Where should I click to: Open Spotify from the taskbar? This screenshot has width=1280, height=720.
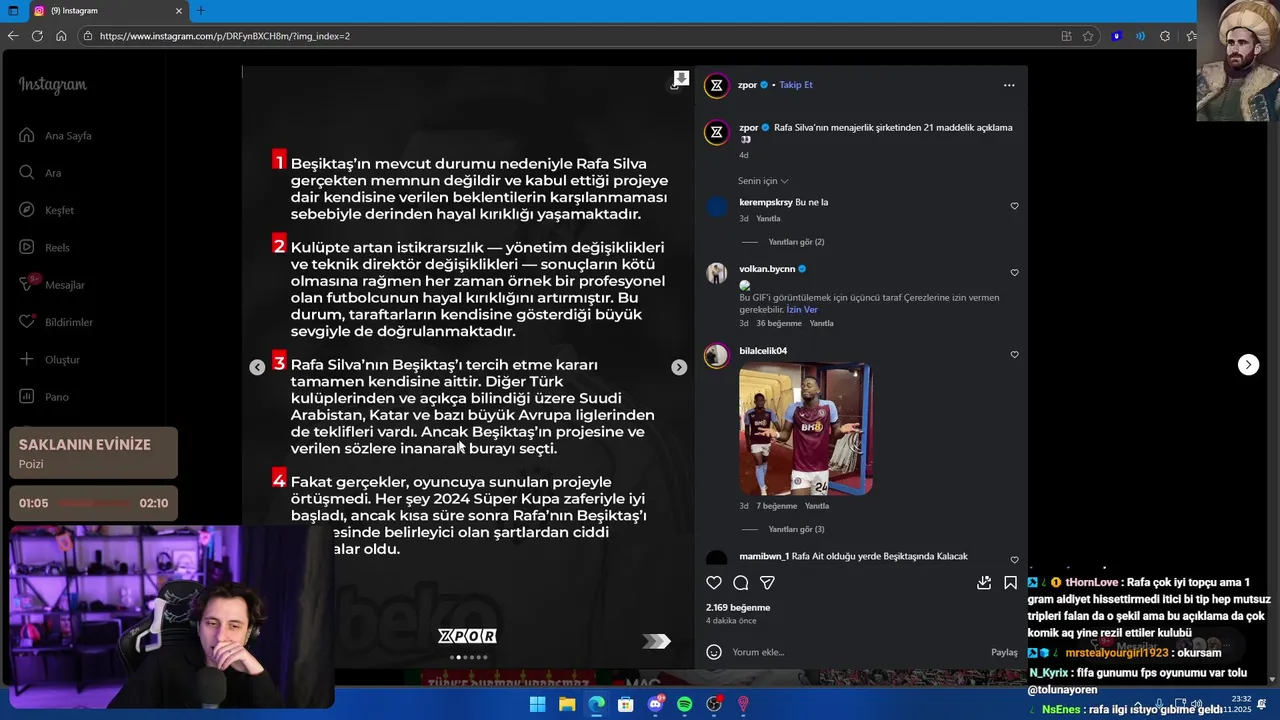tap(685, 704)
